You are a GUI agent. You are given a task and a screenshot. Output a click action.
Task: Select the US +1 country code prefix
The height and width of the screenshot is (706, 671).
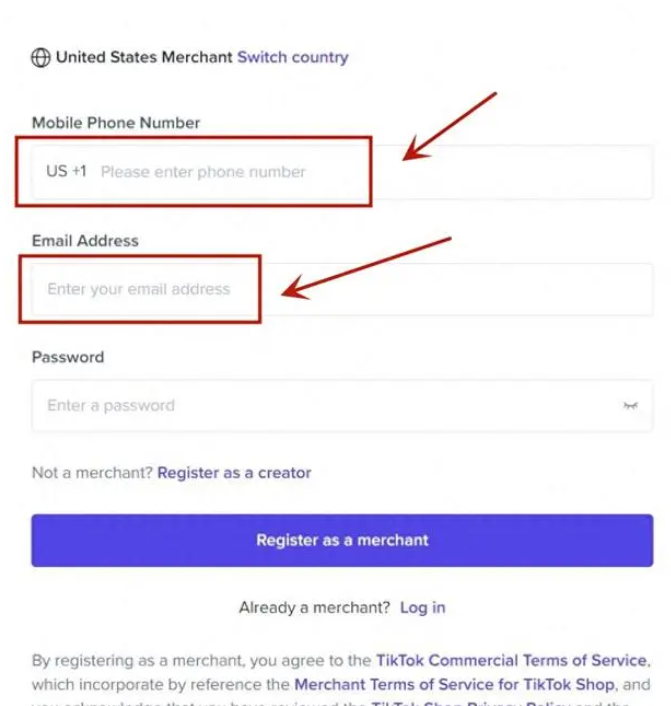[66, 171]
